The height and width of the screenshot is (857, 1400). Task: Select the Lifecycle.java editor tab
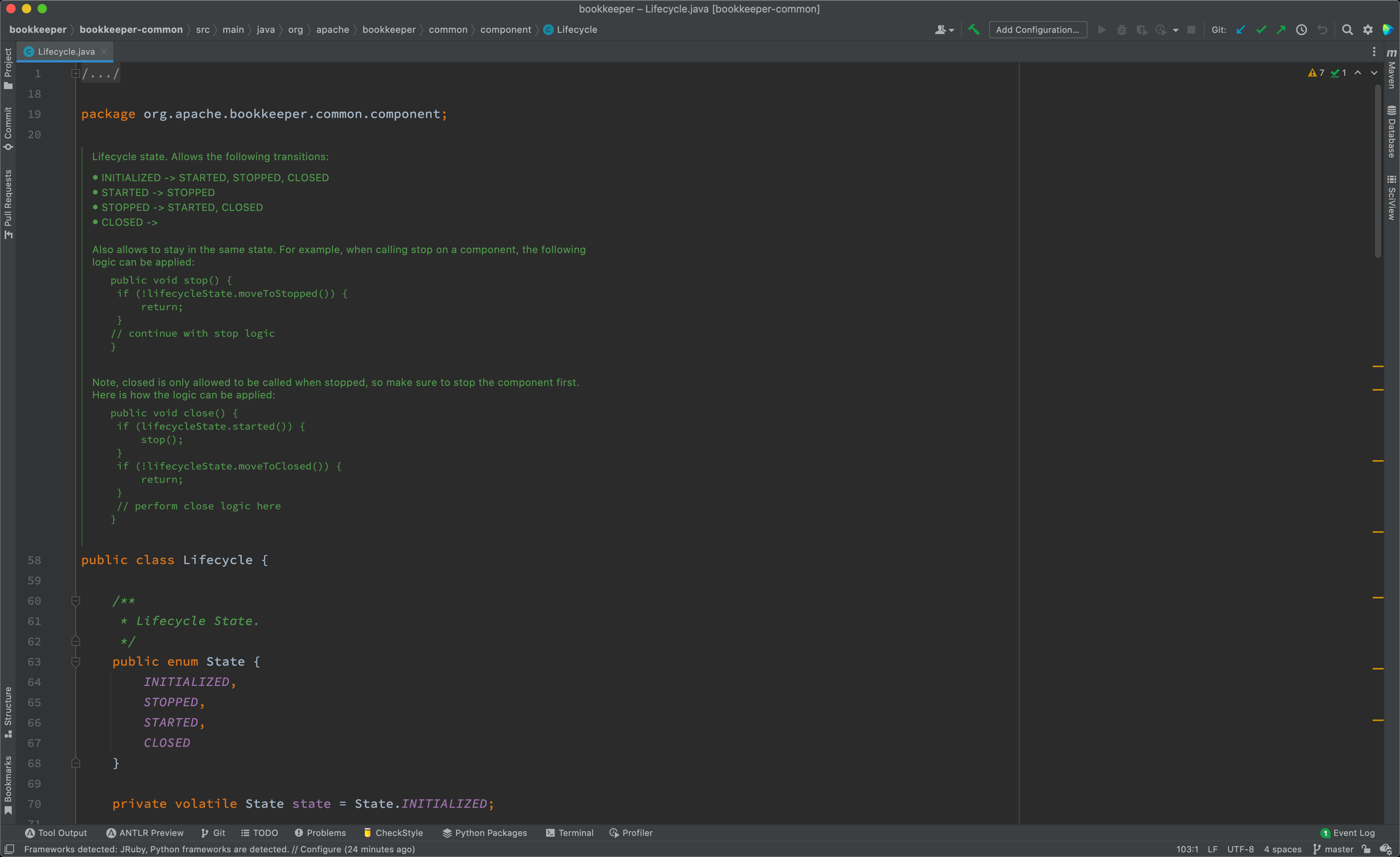coord(65,52)
